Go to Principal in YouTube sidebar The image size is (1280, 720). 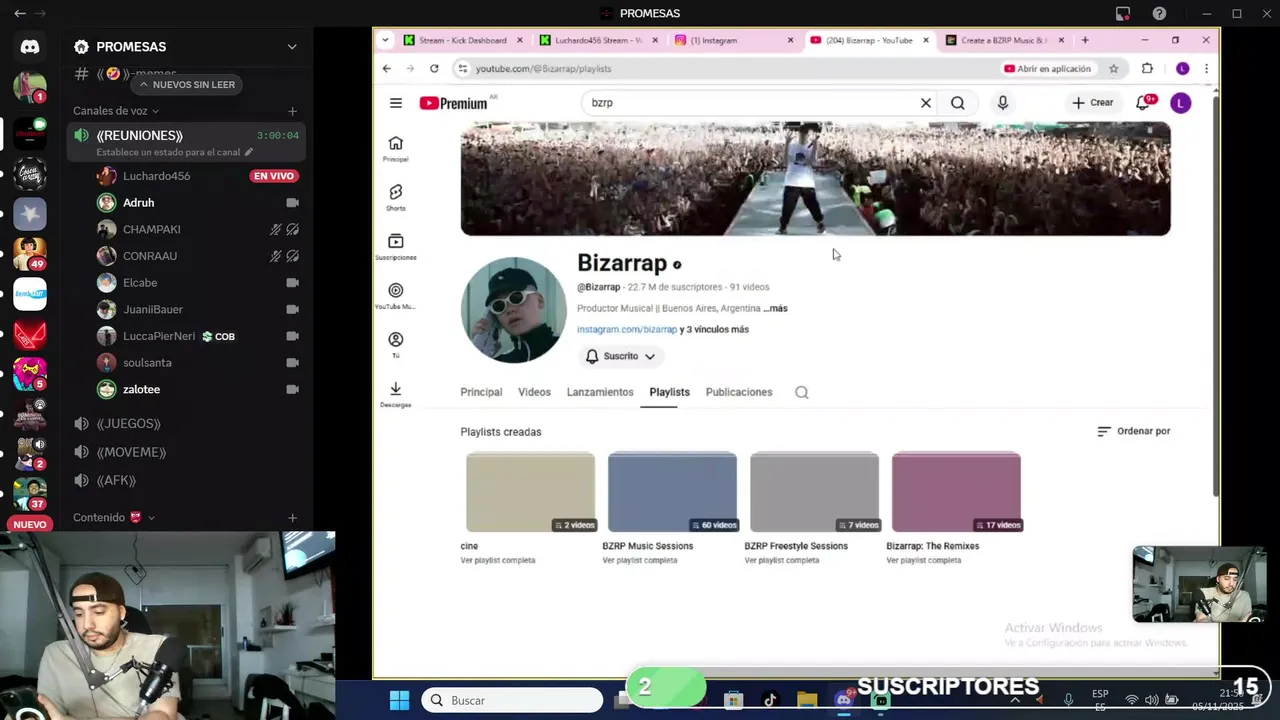point(396,148)
